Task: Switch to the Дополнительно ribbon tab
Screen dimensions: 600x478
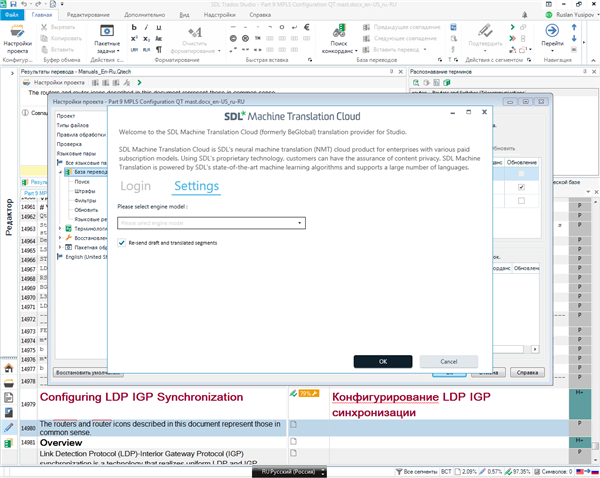Action: (x=144, y=15)
